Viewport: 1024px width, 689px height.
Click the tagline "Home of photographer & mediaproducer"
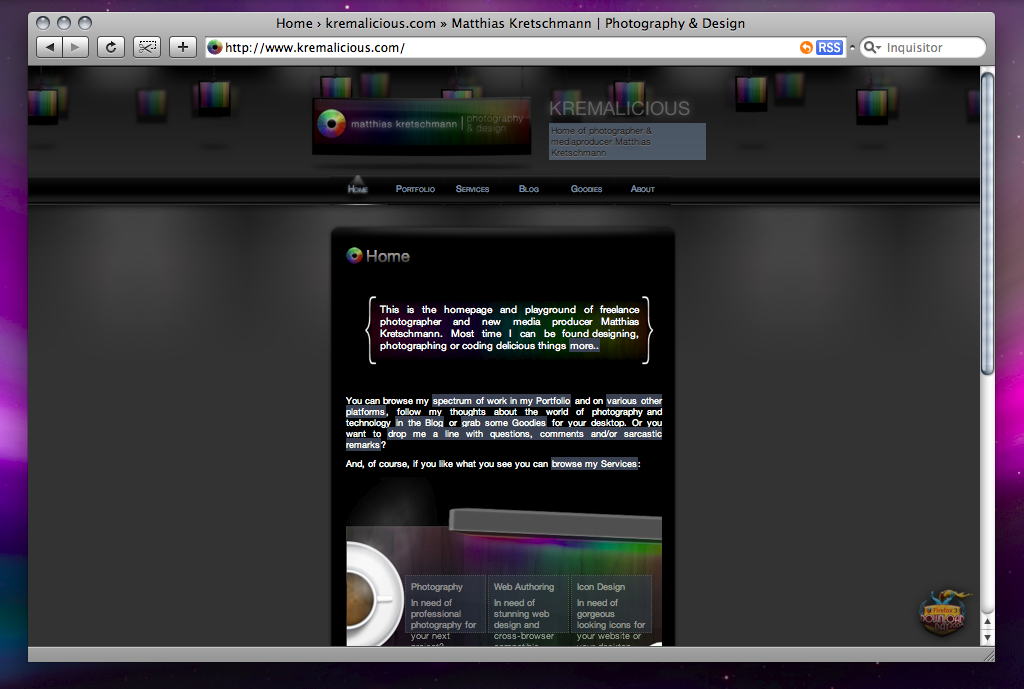coord(627,142)
